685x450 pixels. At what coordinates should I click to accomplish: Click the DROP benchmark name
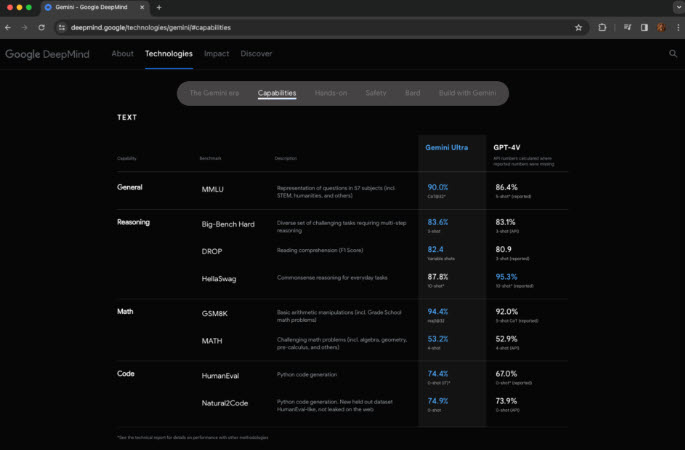(x=212, y=252)
